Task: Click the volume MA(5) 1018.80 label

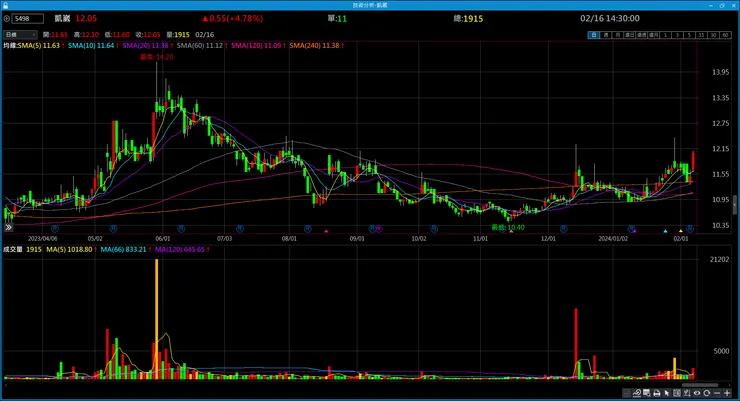Action: click(69, 250)
